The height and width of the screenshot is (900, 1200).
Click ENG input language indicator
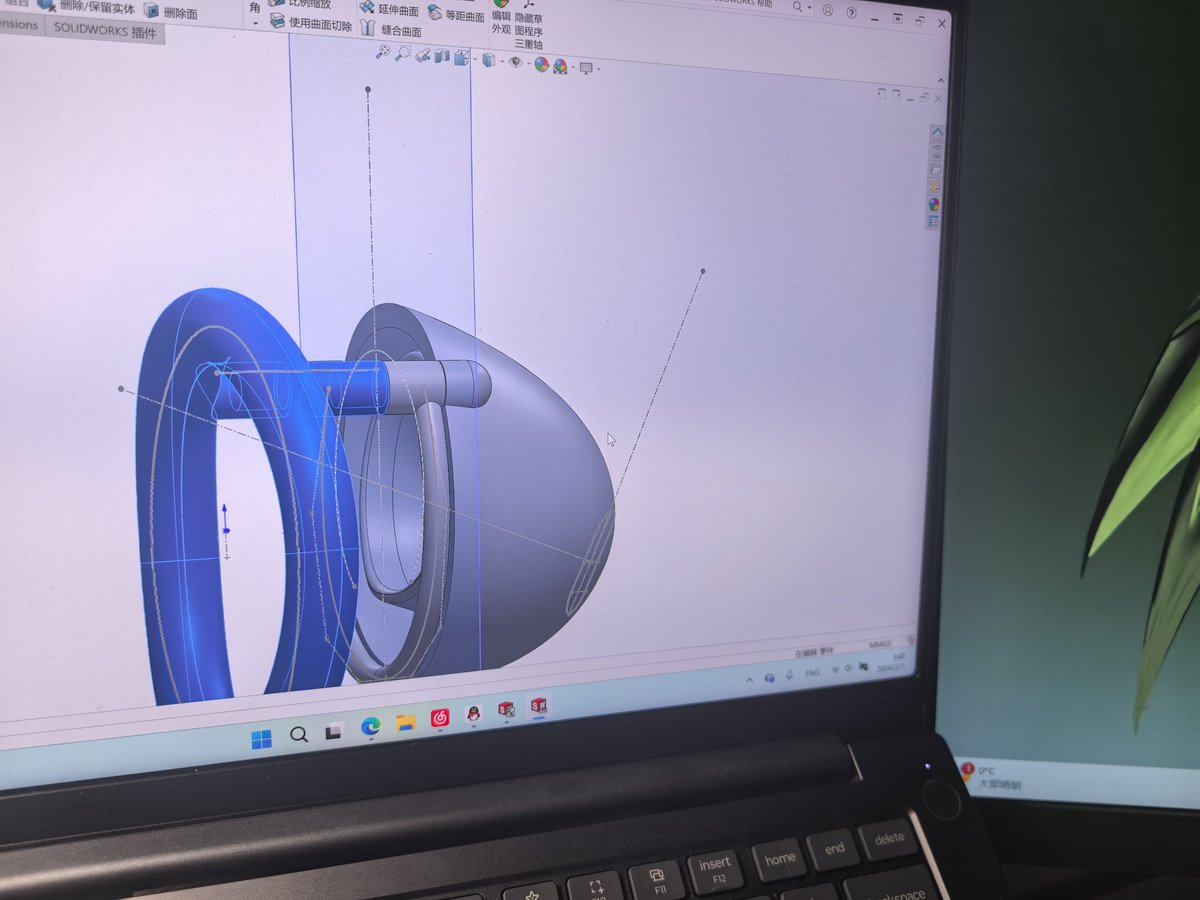point(813,673)
